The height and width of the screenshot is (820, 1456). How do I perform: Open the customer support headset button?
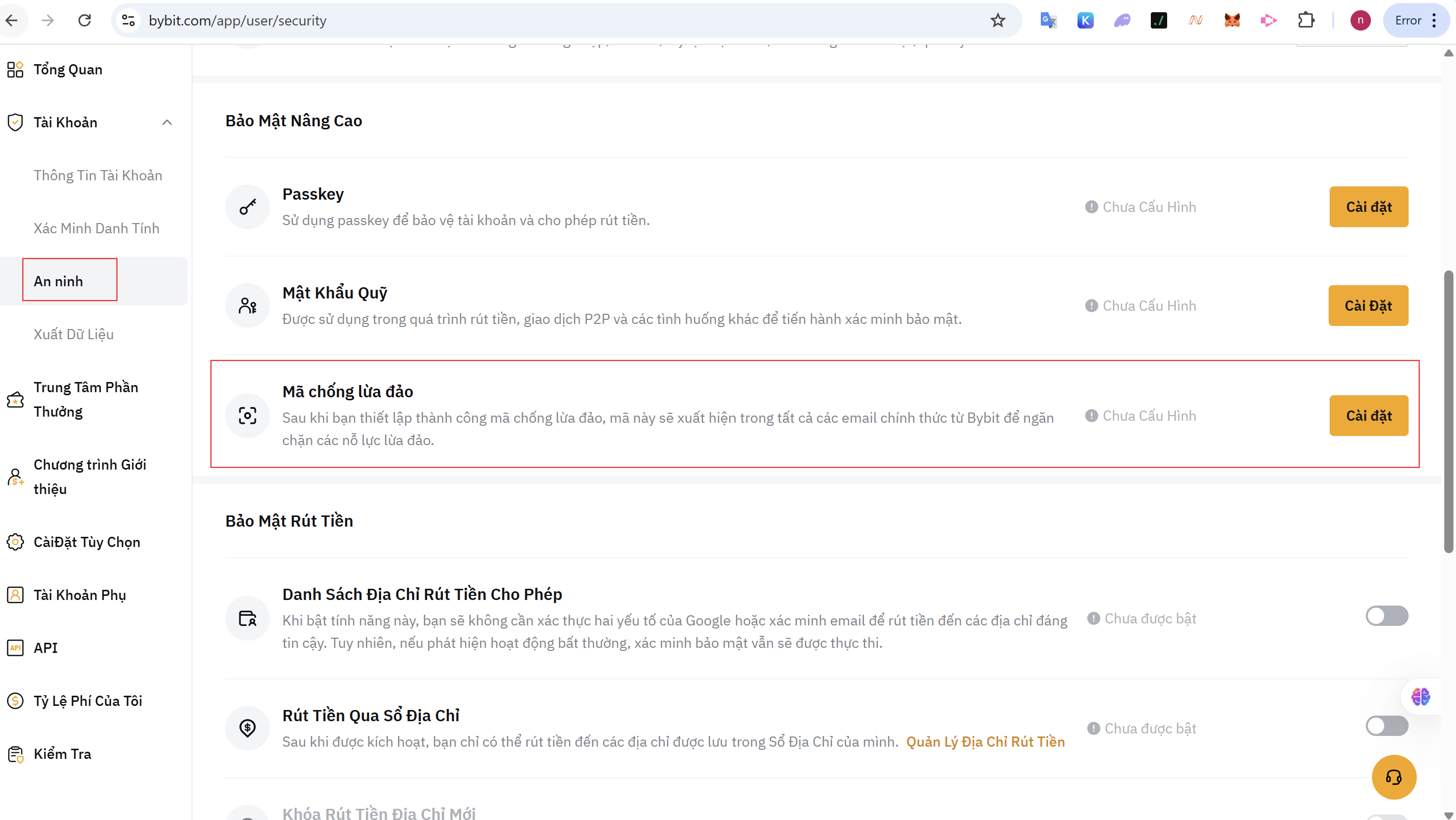[x=1393, y=777]
